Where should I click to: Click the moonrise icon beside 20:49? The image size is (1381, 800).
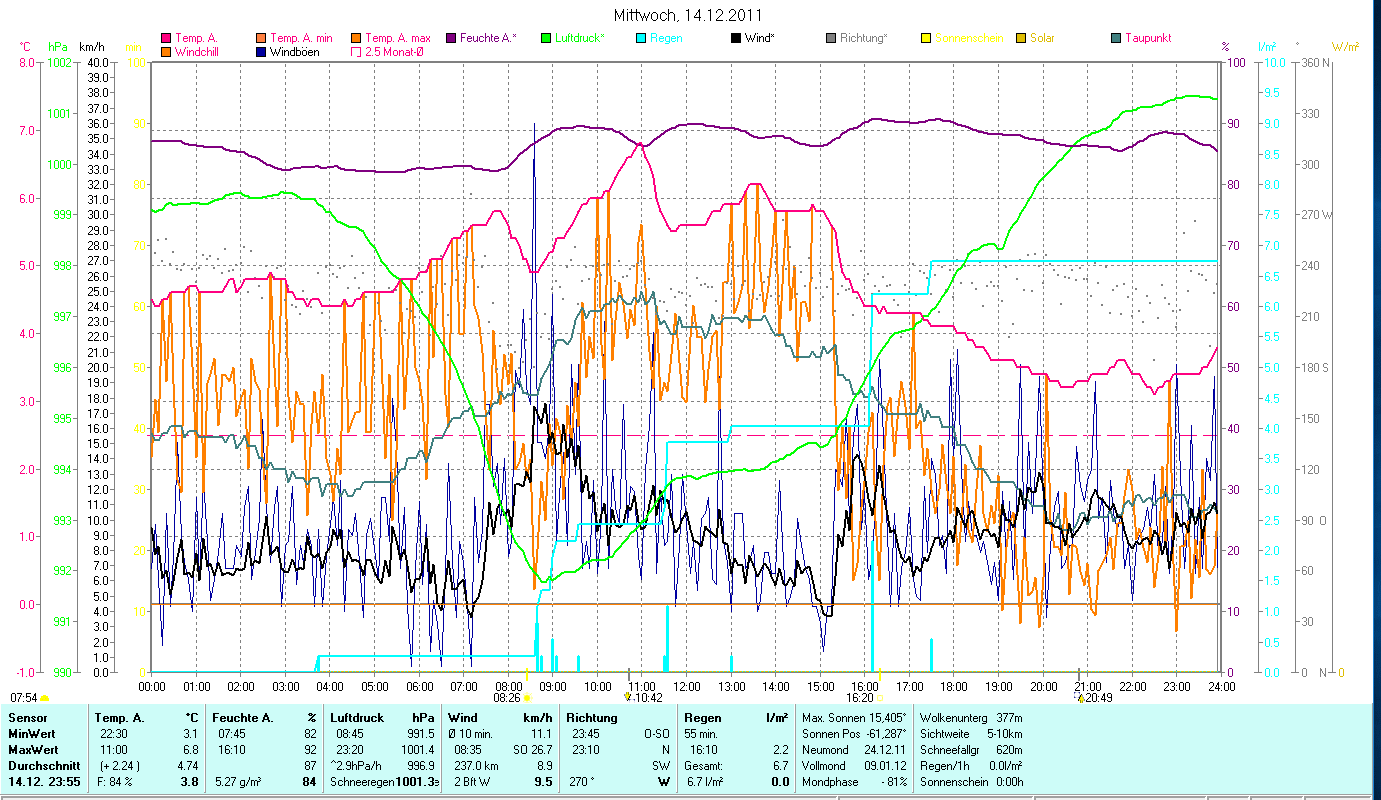(x=1080, y=697)
